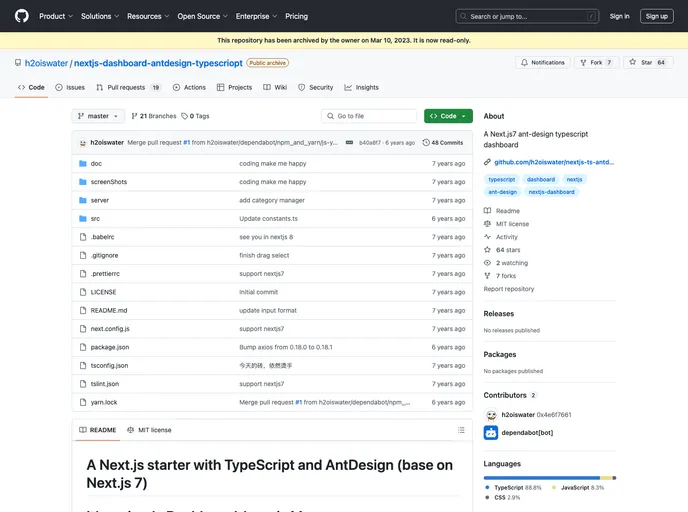Image resolution: width=688 pixels, height=512 pixels.
Task: Expand the Product menu
Action: 56,16
